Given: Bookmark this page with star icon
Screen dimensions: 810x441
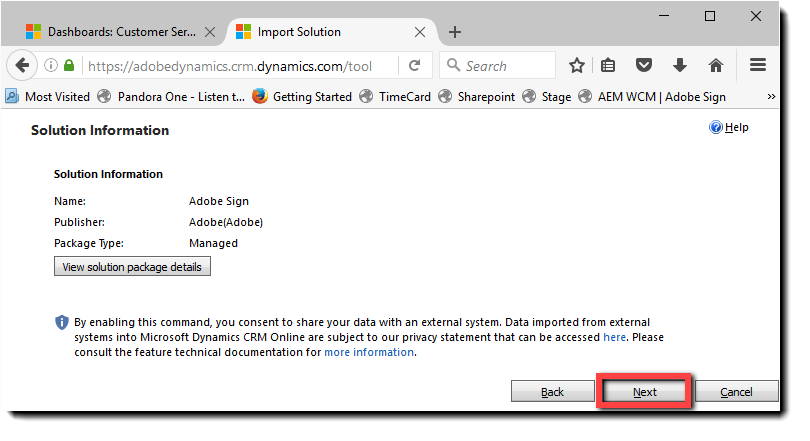Looking at the screenshot, I should tap(577, 66).
